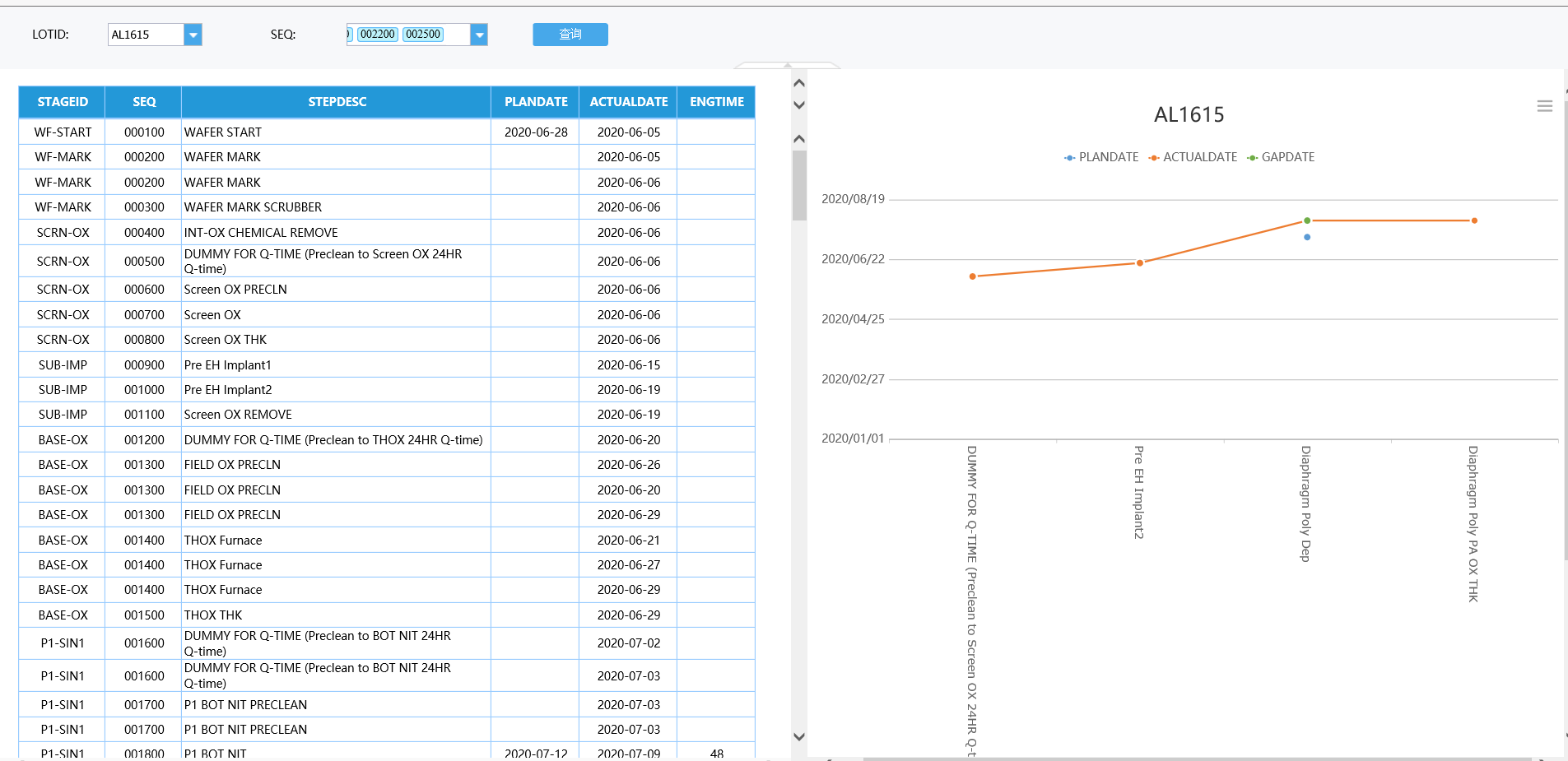The height and width of the screenshot is (761, 1568).
Task: Click actual date 2020-07-02 cell
Action: pos(629,643)
